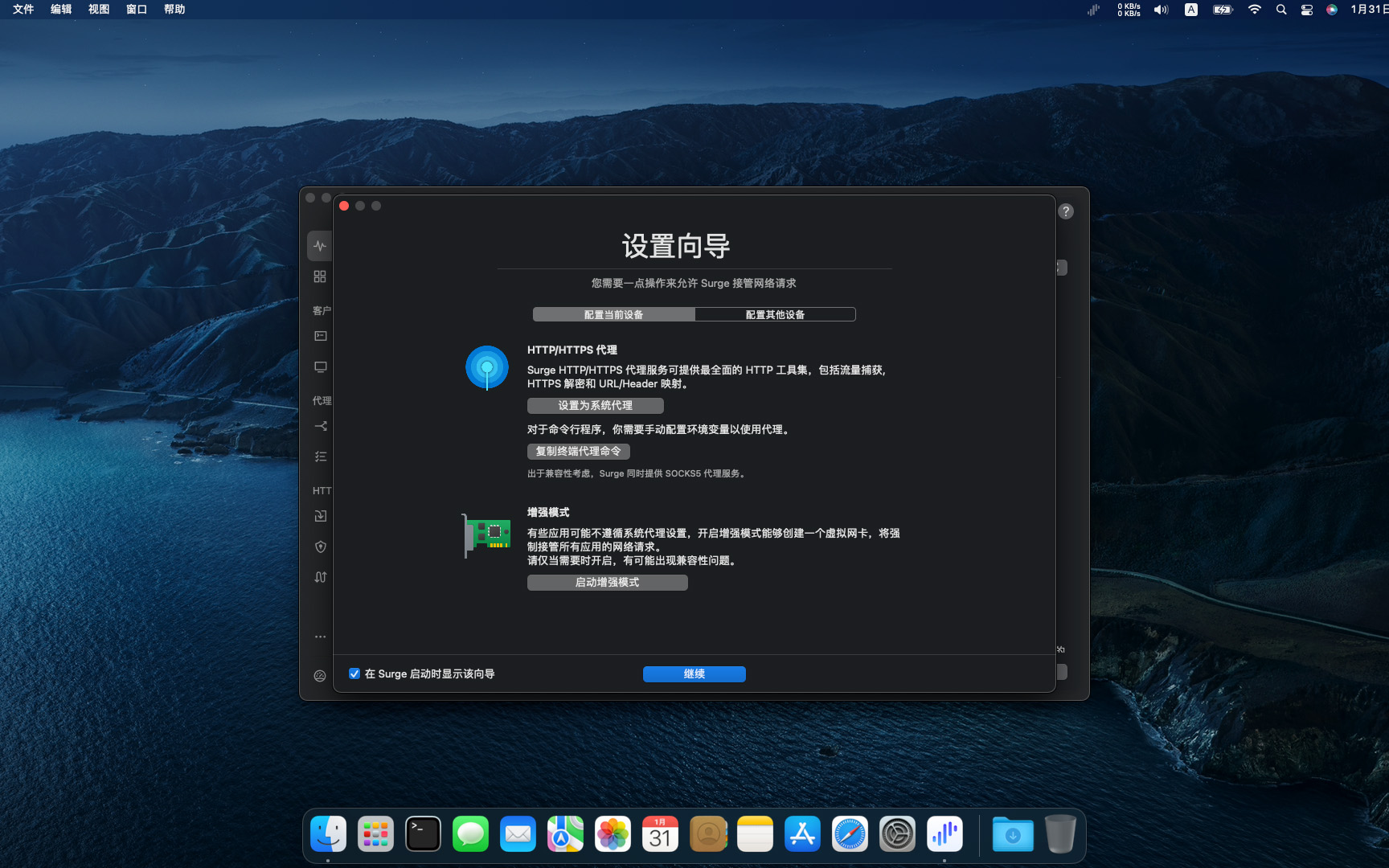Screen dimensions: 1389x868
Task: Open Contacts from the Dock
Action: coord(707,834)
